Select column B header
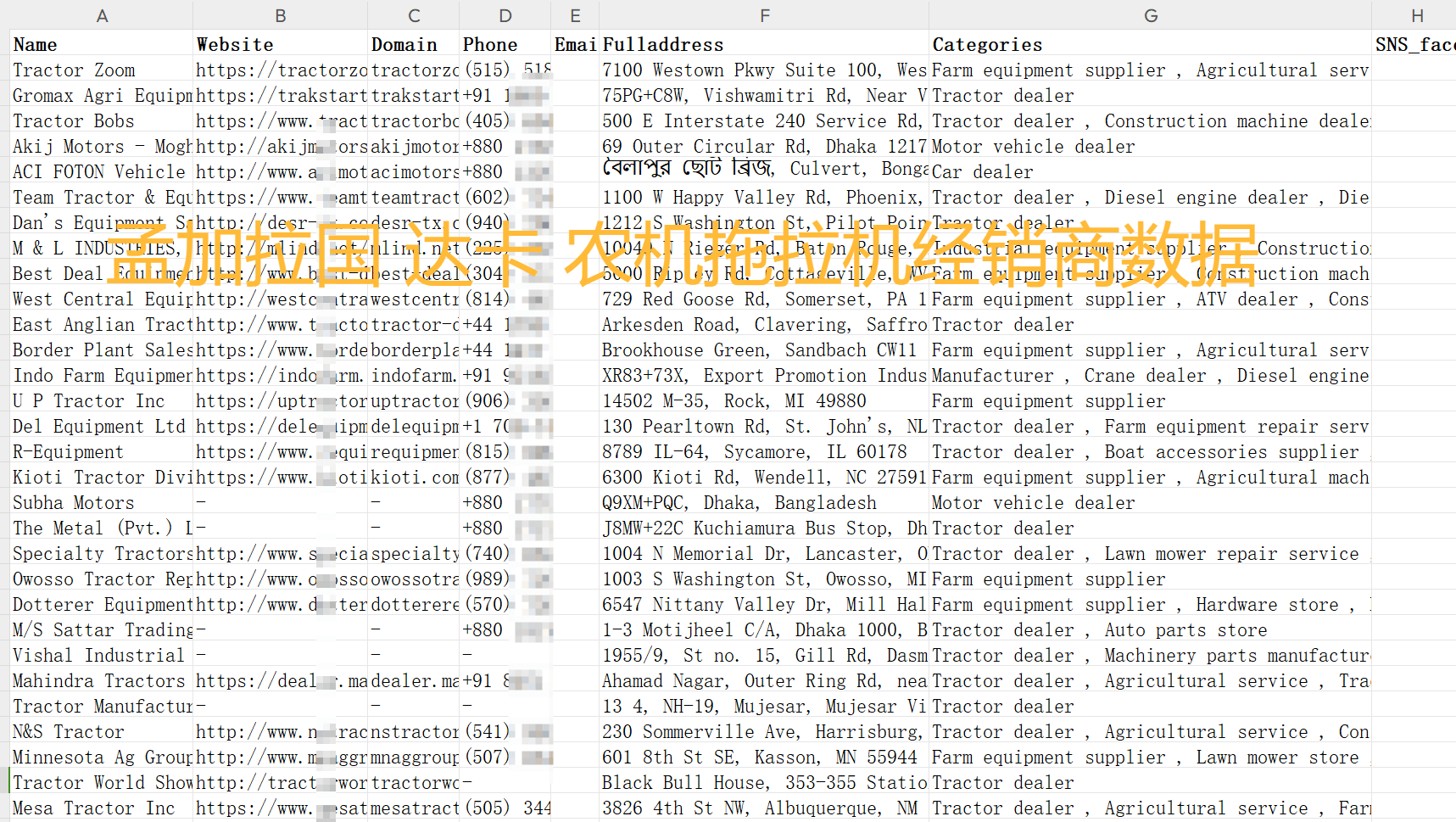The width and height of the screenshot is (1456, 822). pos(281,15)
